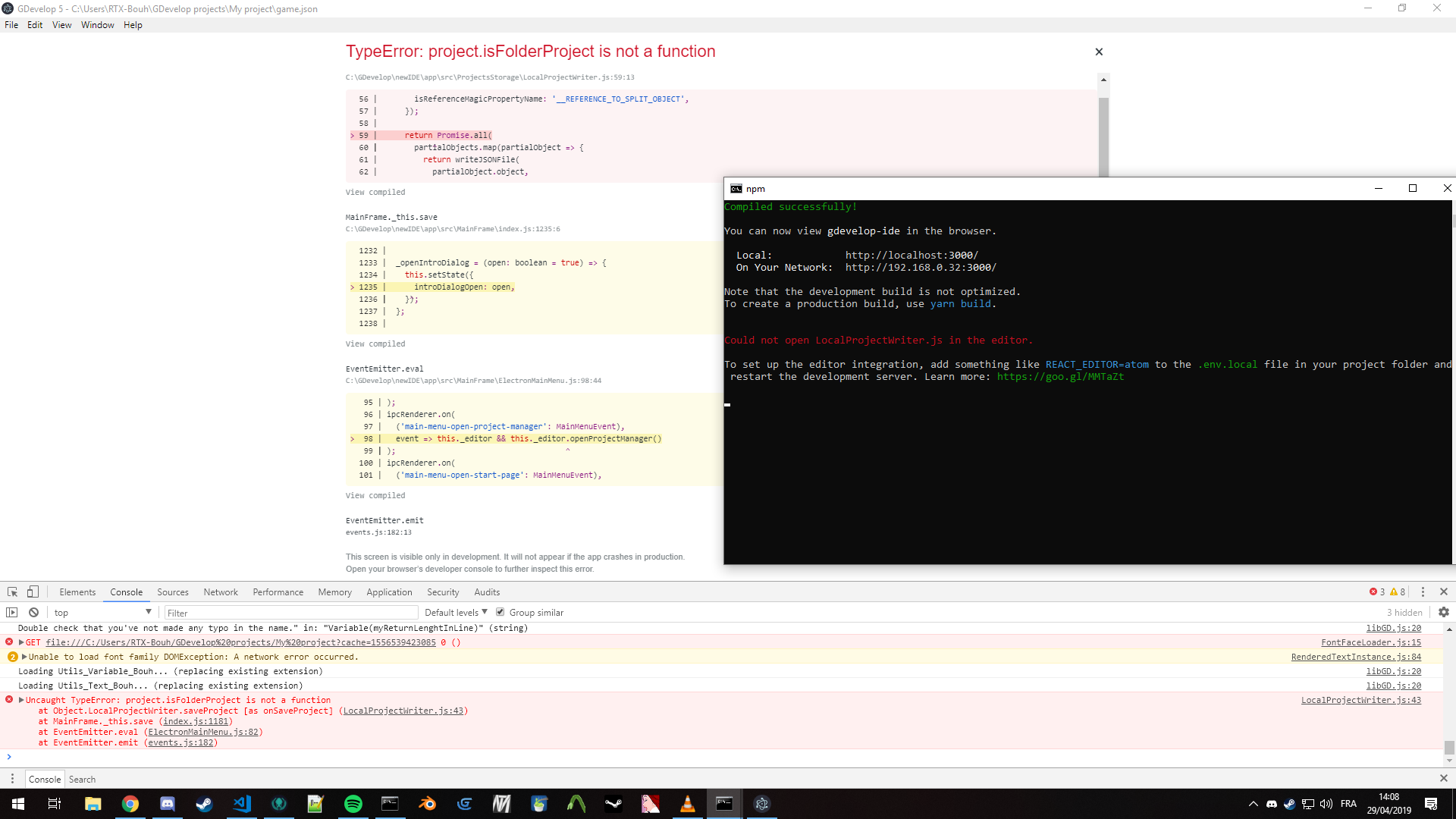1456x819 pixels.
Task: Click the View compiled link
Action: (375, 192)
